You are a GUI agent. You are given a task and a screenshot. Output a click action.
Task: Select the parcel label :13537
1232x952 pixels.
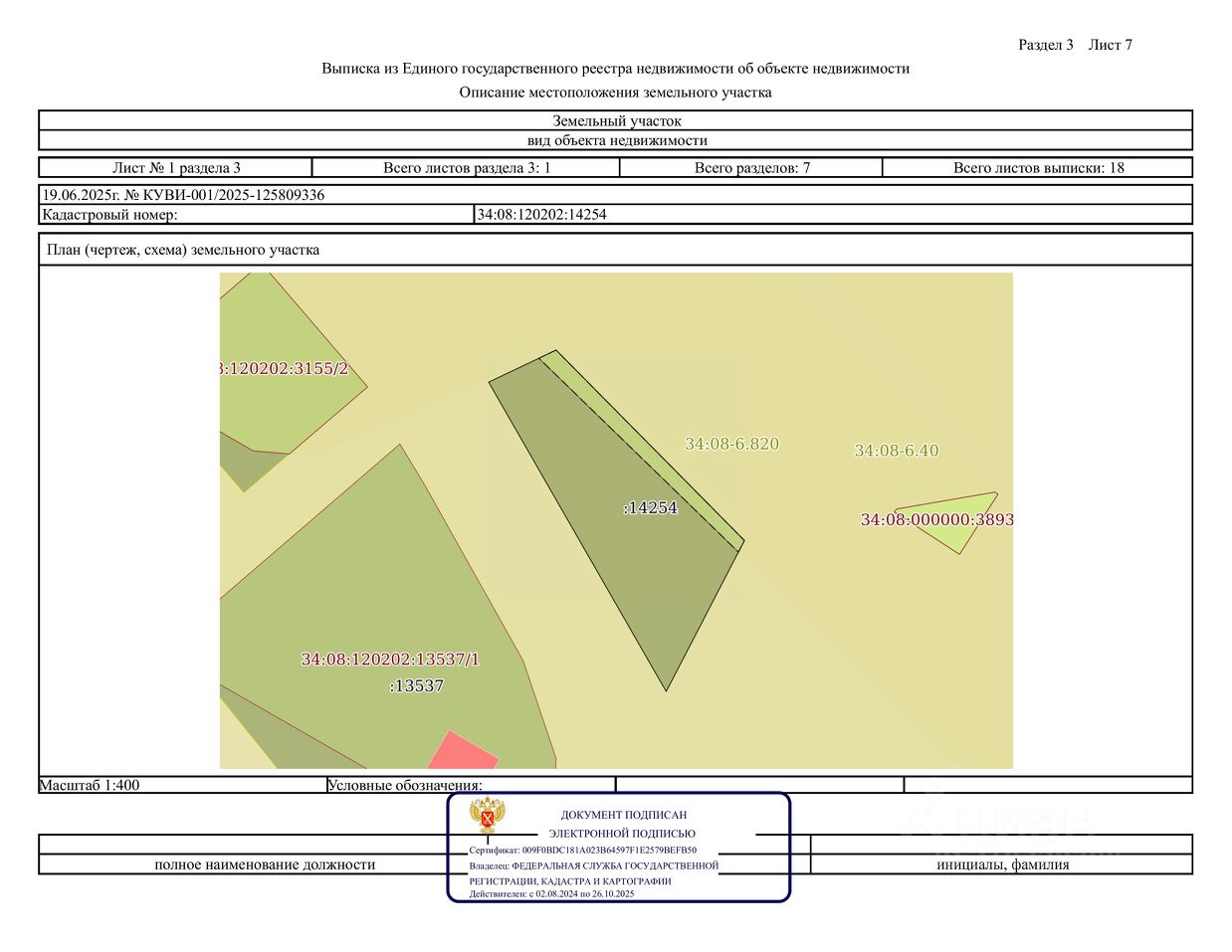[416, 685]
